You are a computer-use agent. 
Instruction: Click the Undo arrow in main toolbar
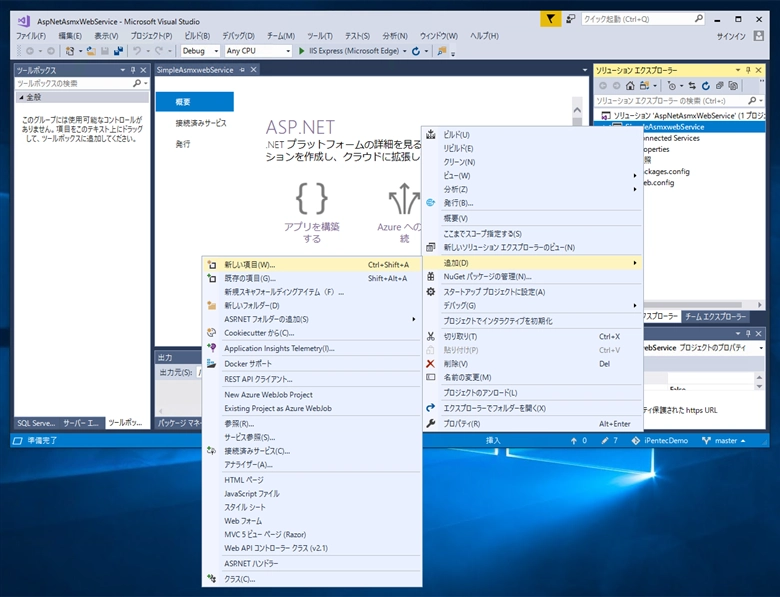[x=137, y=51]
